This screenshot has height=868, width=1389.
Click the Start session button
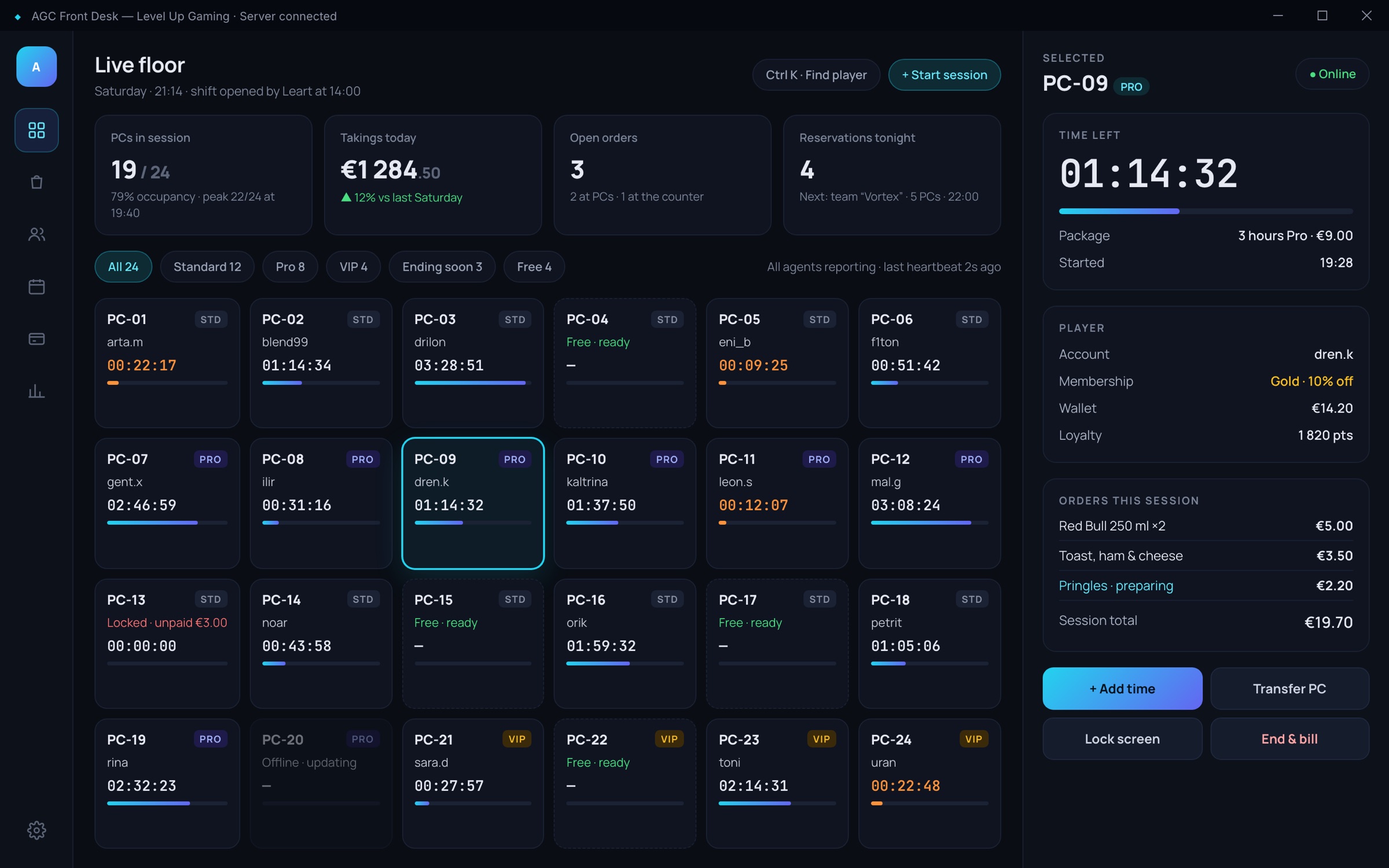coord(945,75)
